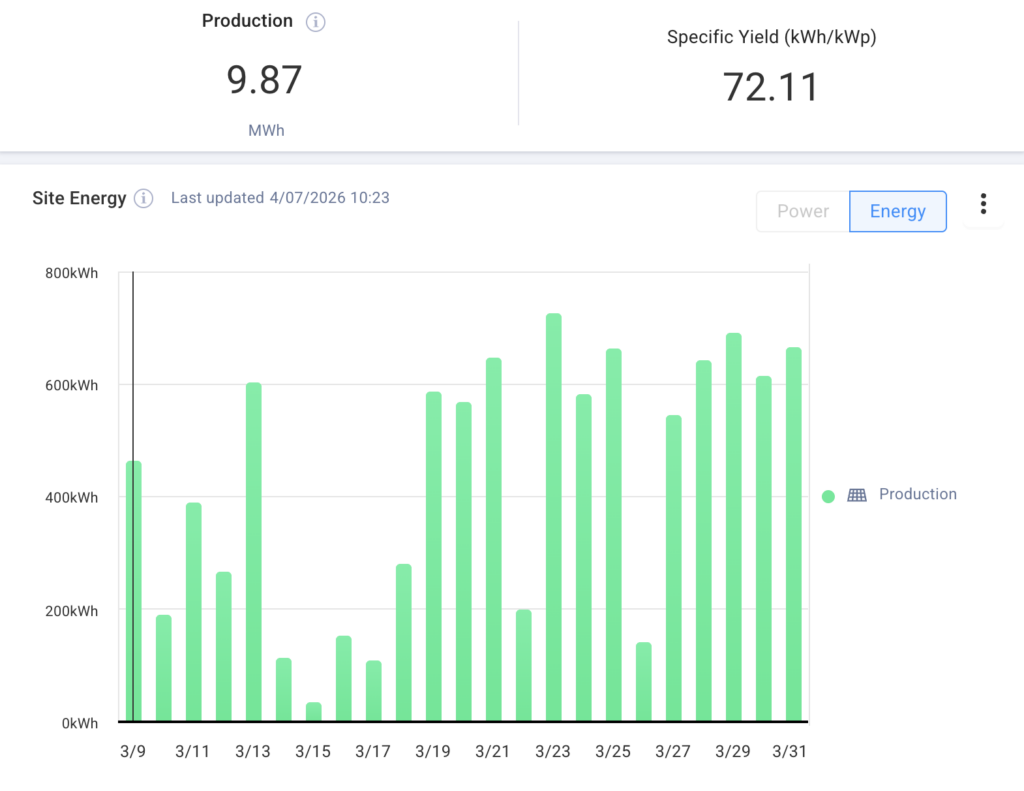Screen dimensions: 1024x791
Task: Click the 3/9 production bar
Action: pyautogui.click(x=134, y=590)
